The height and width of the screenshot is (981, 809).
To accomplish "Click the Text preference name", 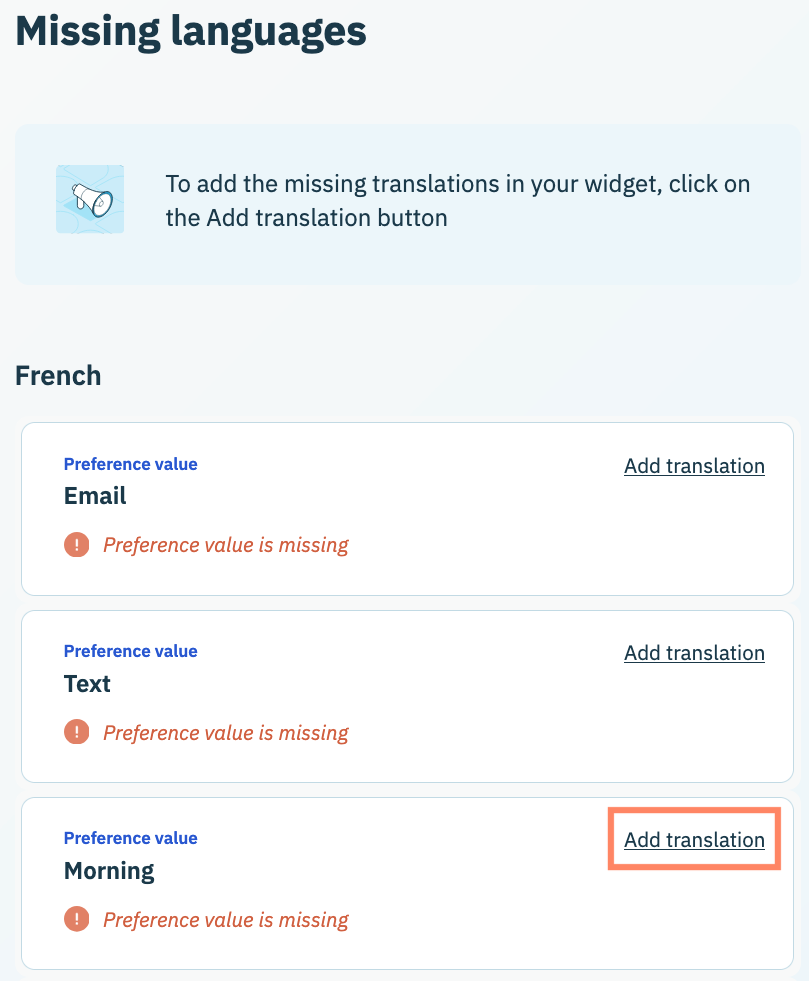I will tap(87, 684).
